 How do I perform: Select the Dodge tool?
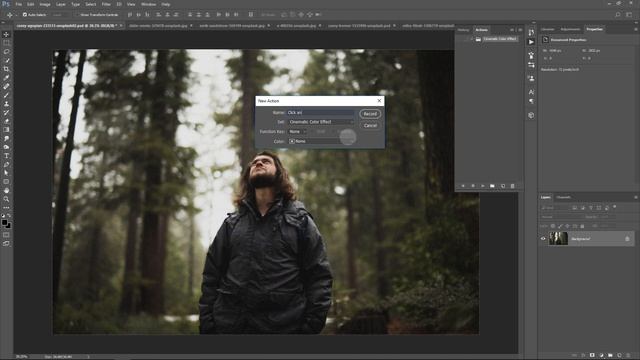pos(6,147)
